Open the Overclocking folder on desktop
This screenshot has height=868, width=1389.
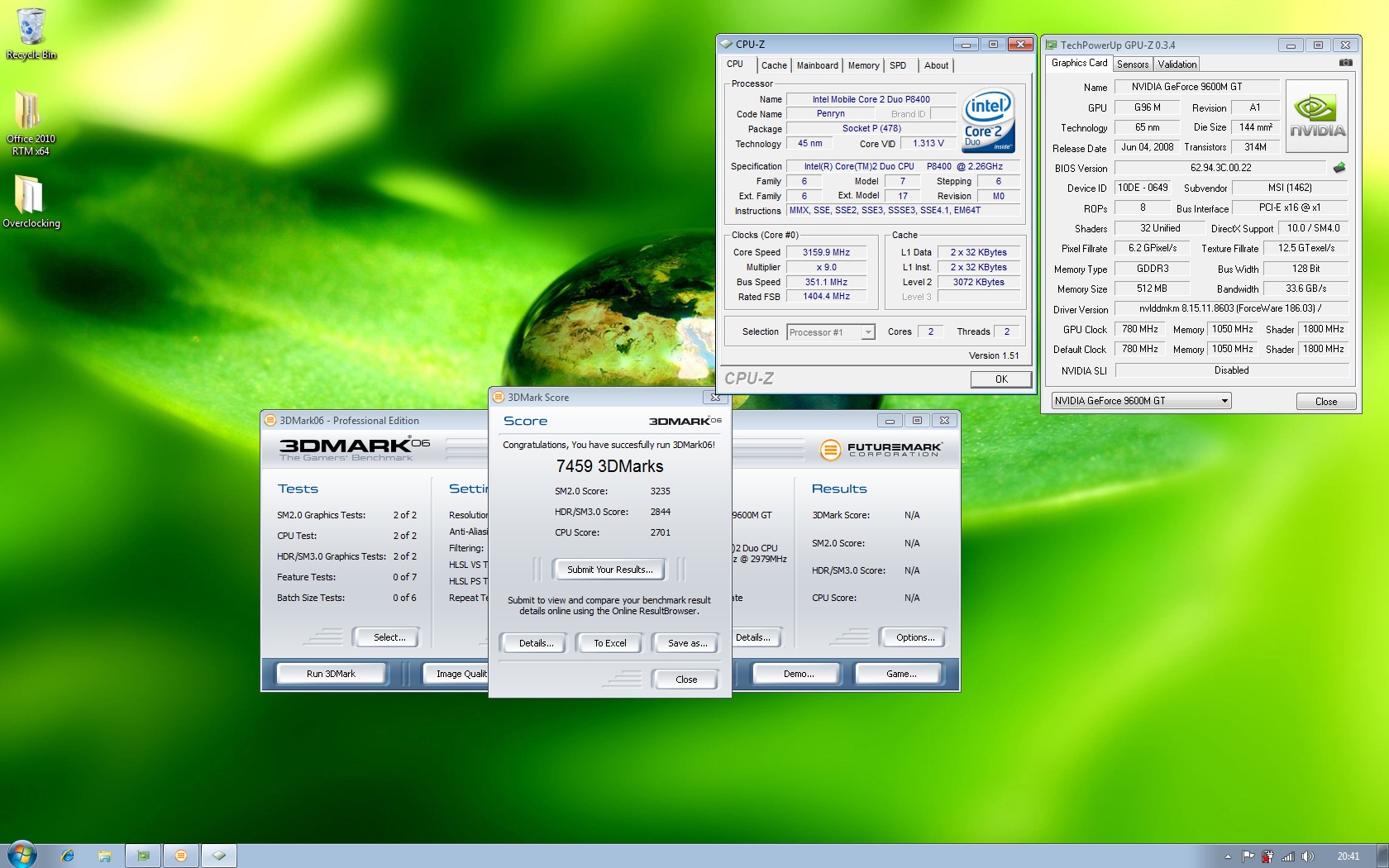(31, 201)
